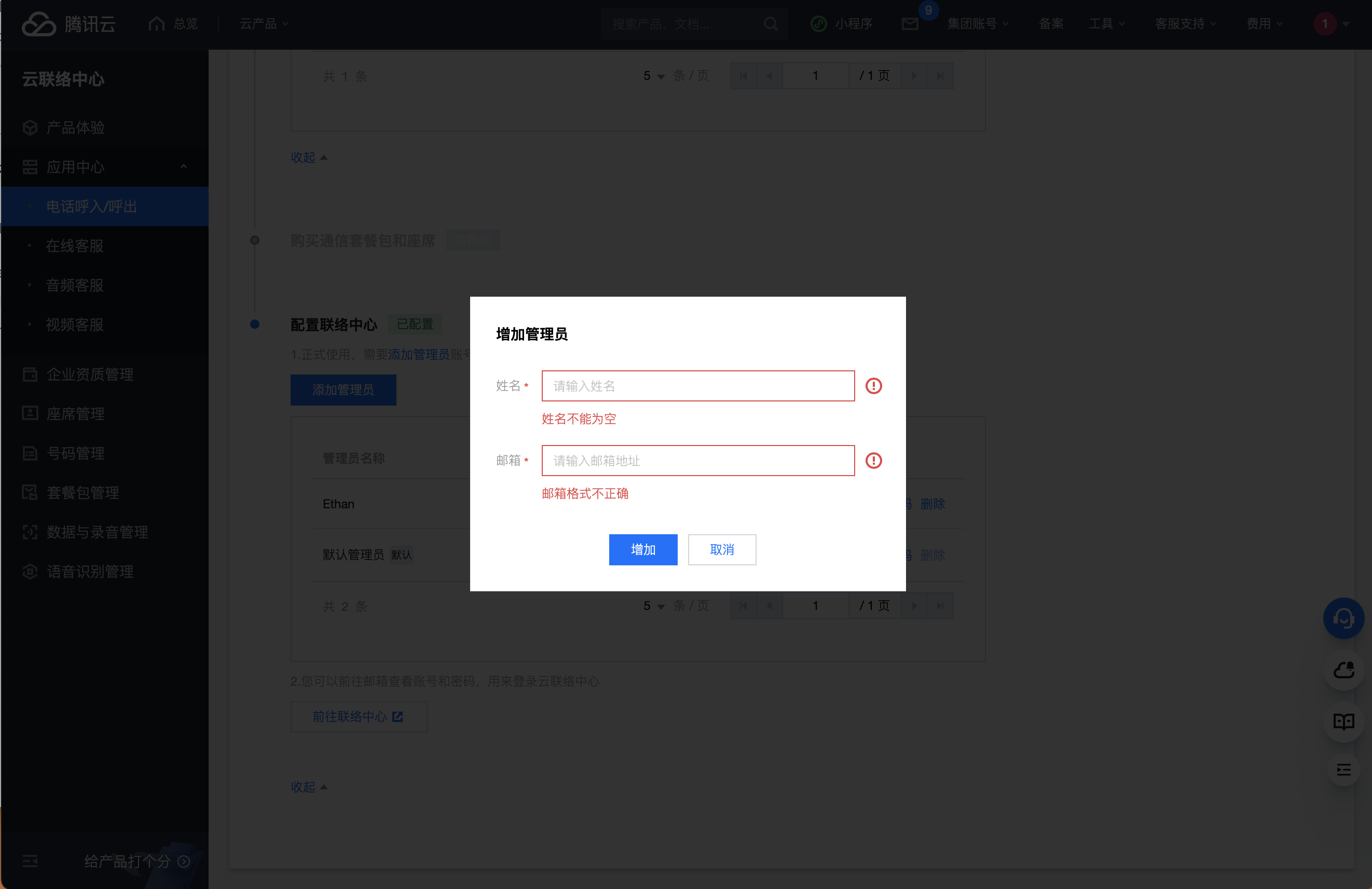Screen dimensions: 1372x889
Task: Click 取消 to cancel adding admin
Action: [722, 550]
